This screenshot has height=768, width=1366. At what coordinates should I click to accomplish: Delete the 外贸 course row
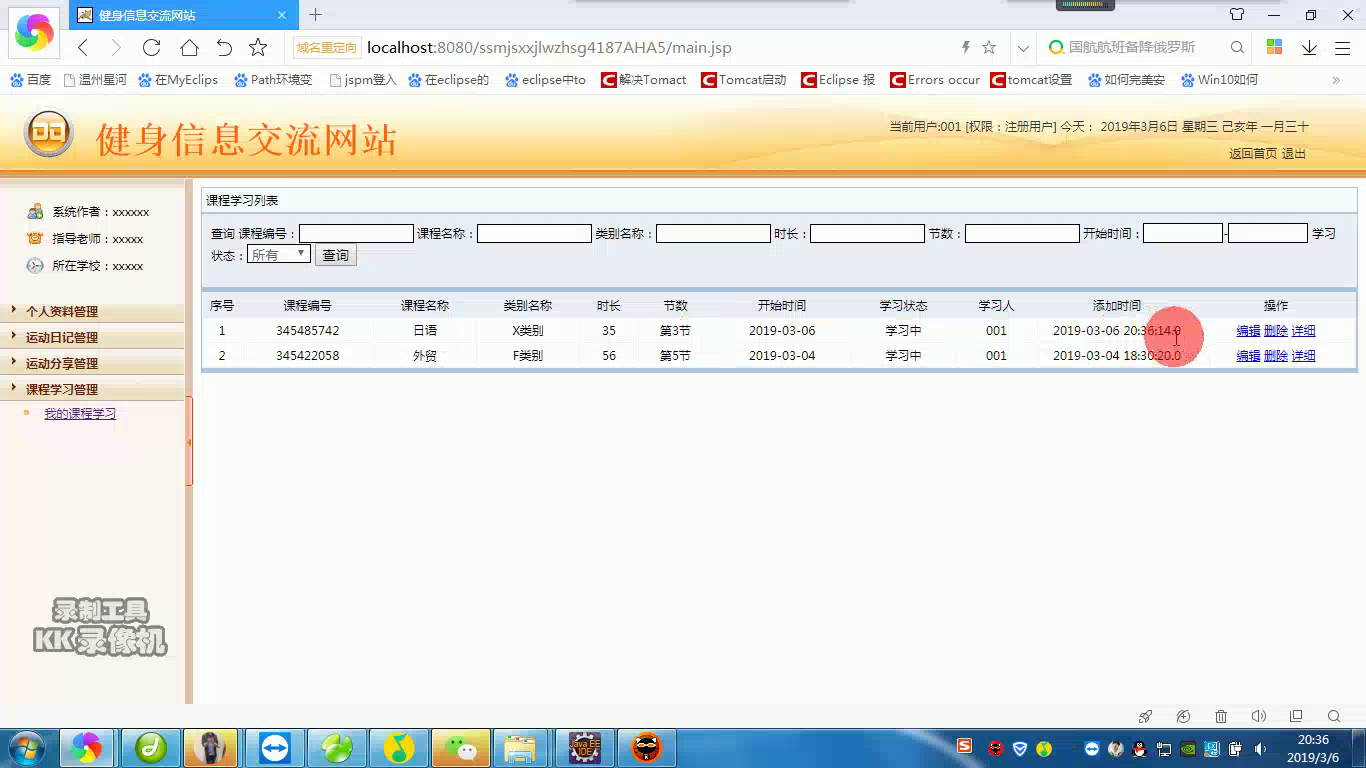[x=1276, y=356]
